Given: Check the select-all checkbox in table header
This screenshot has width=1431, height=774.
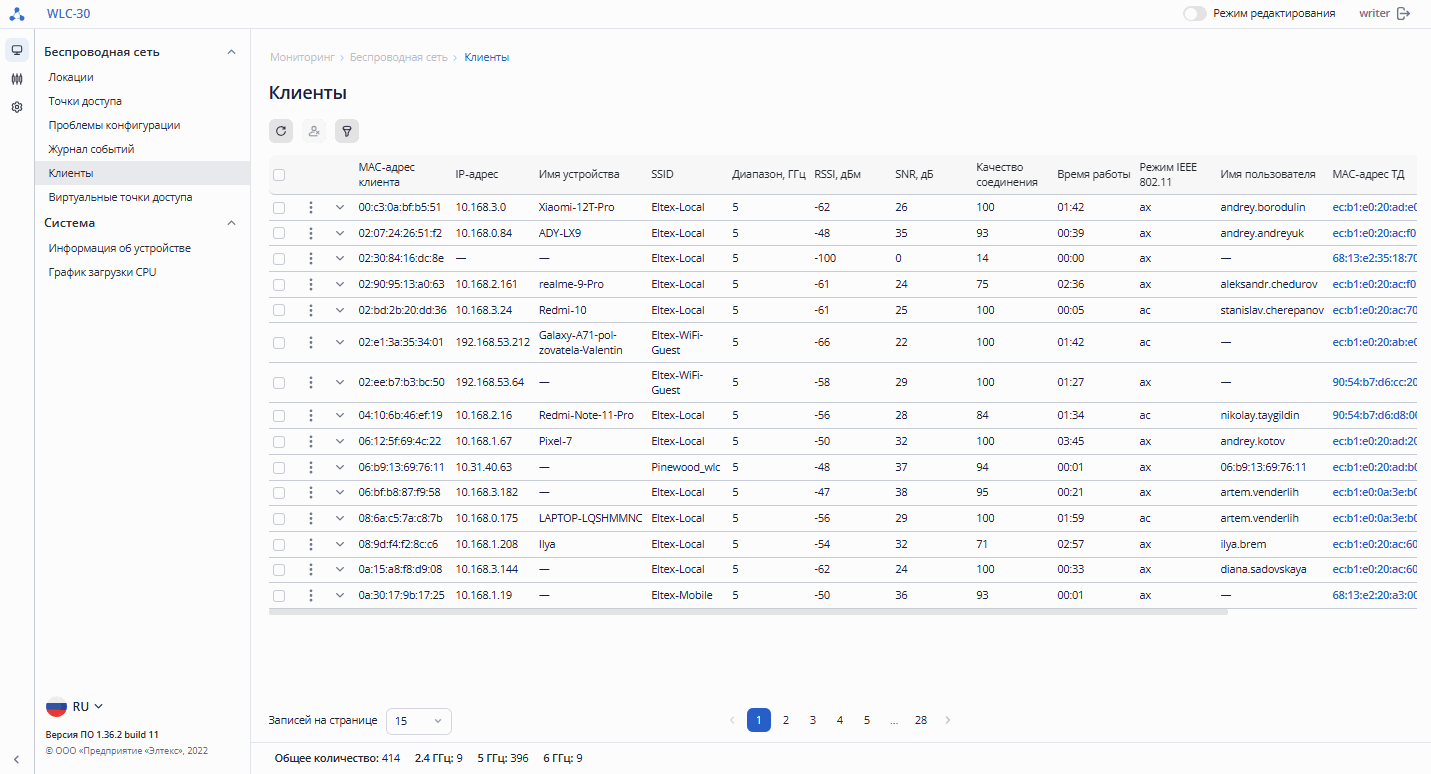Looking at the screenshot, I should click(279, 175).
